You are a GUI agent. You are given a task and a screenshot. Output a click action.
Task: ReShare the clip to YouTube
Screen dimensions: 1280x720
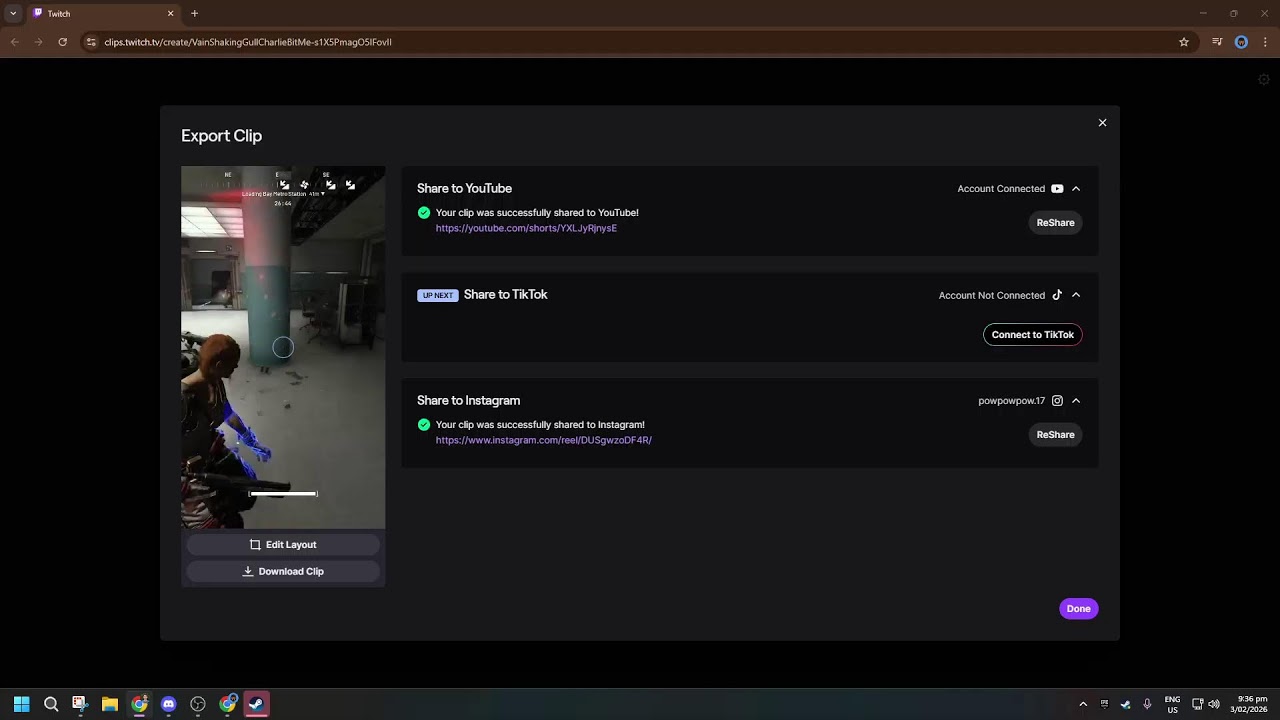[x=1055, y=223]
